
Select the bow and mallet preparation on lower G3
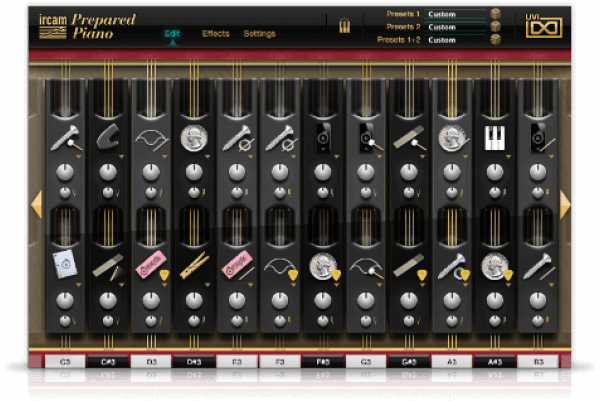point(367,267)
